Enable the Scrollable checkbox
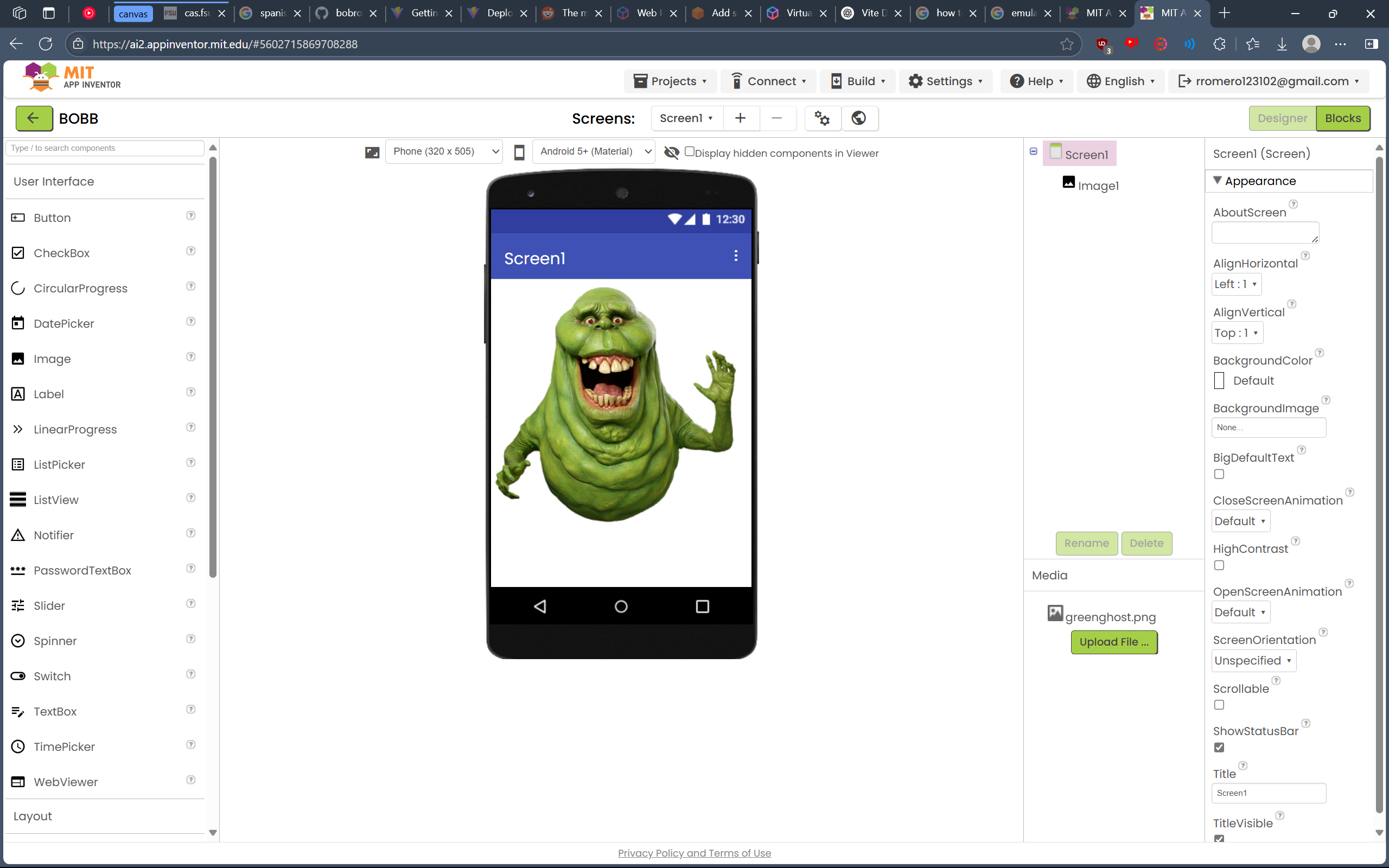 (1219, 705)
